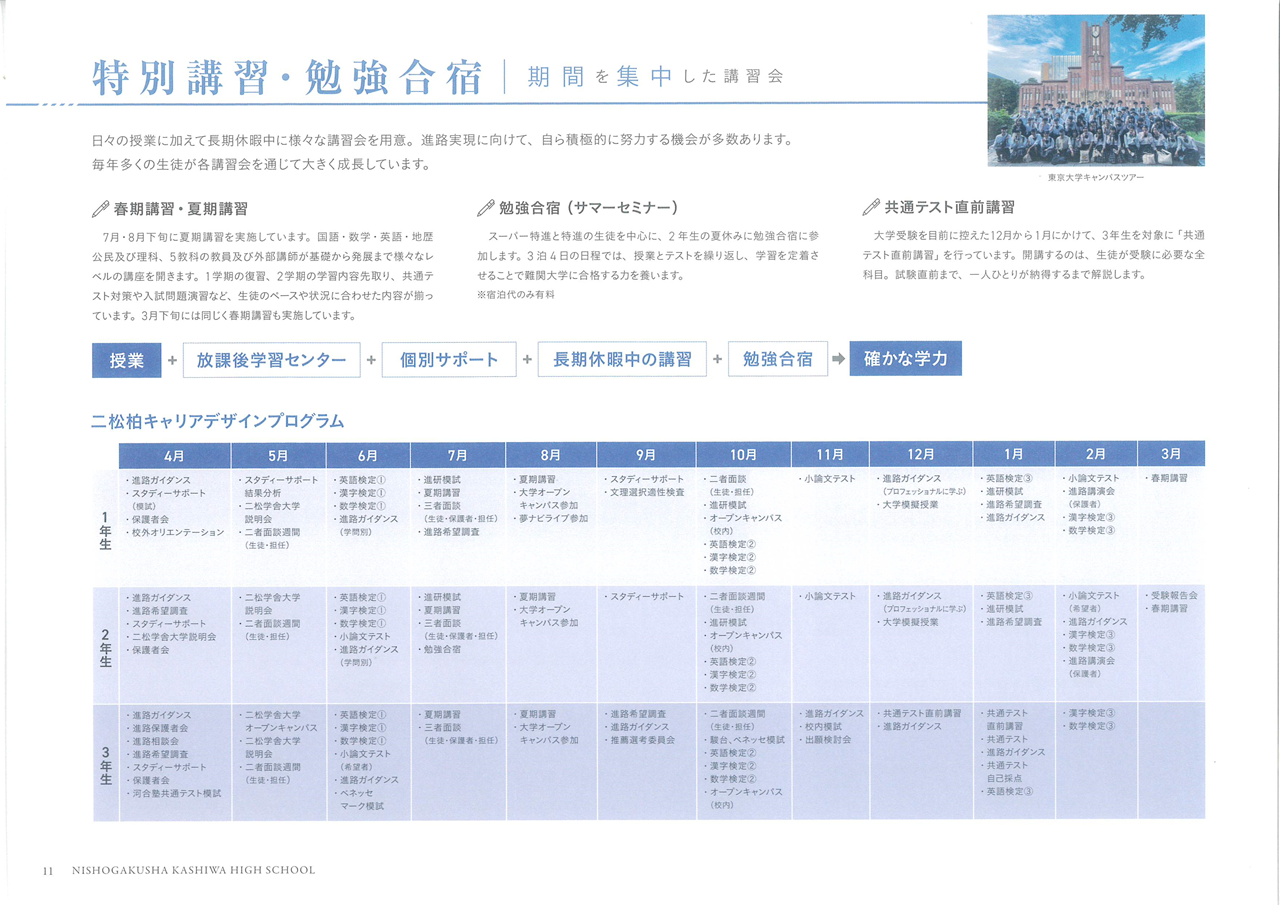1280x905 pixels.
Task: Select the 4月 column header
Action: (174, 454)
